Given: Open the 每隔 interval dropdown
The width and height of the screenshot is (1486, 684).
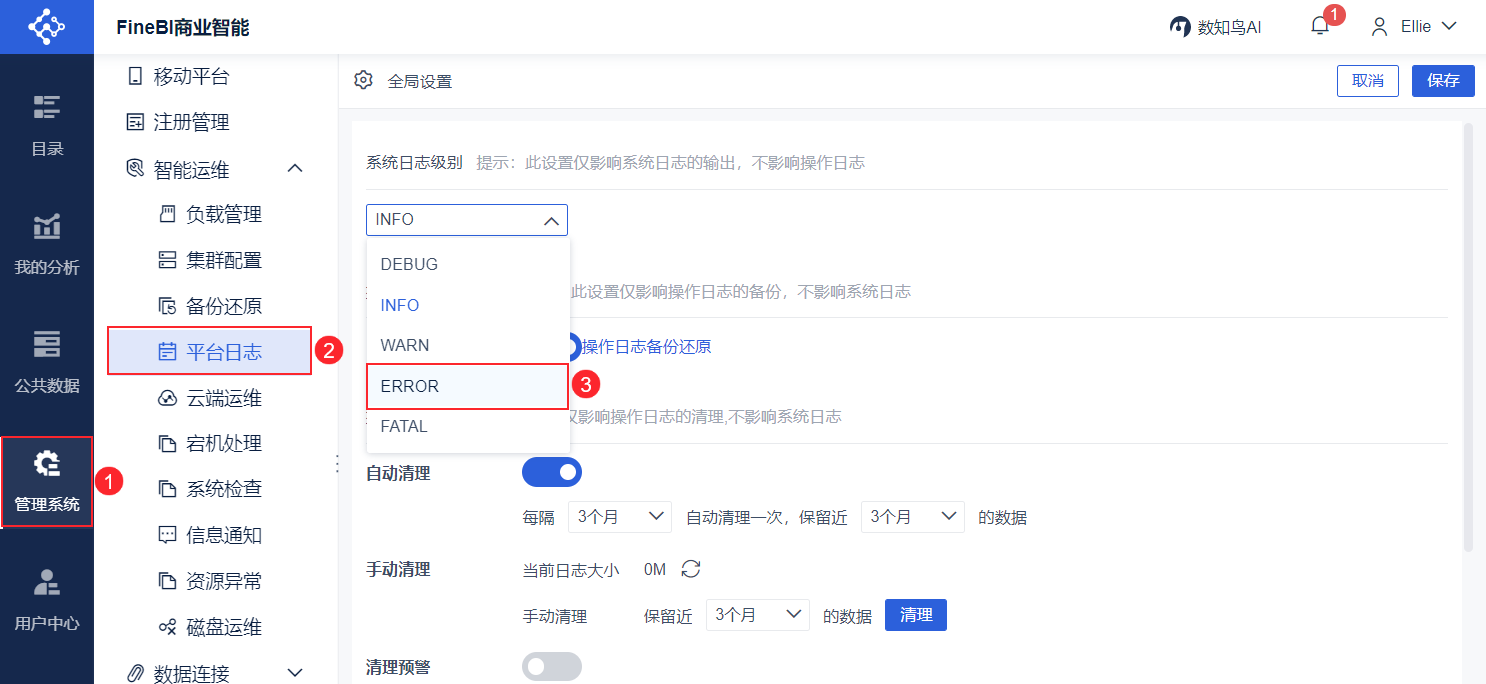Looking at the screenshot, I should (x=619, y=517).
